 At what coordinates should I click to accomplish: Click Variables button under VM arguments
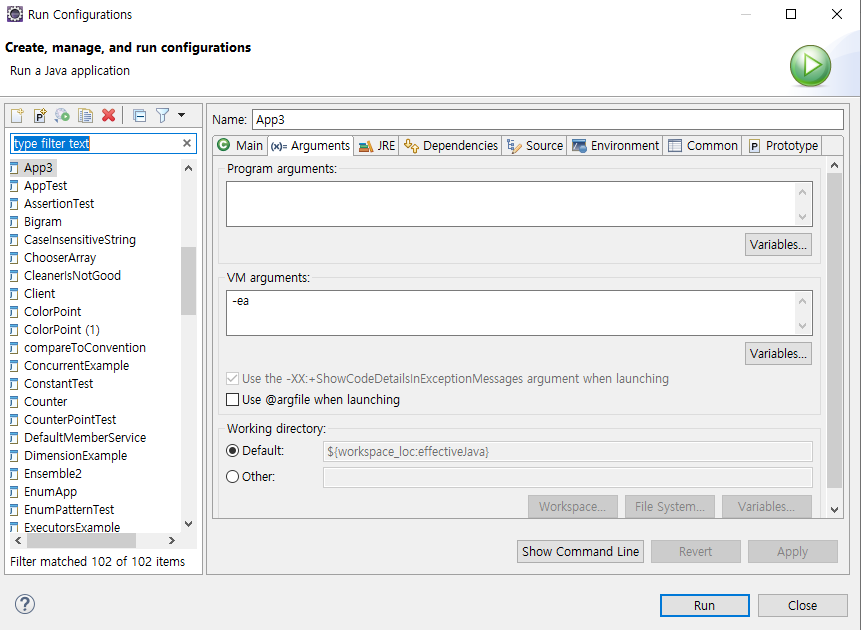(778, 353)
